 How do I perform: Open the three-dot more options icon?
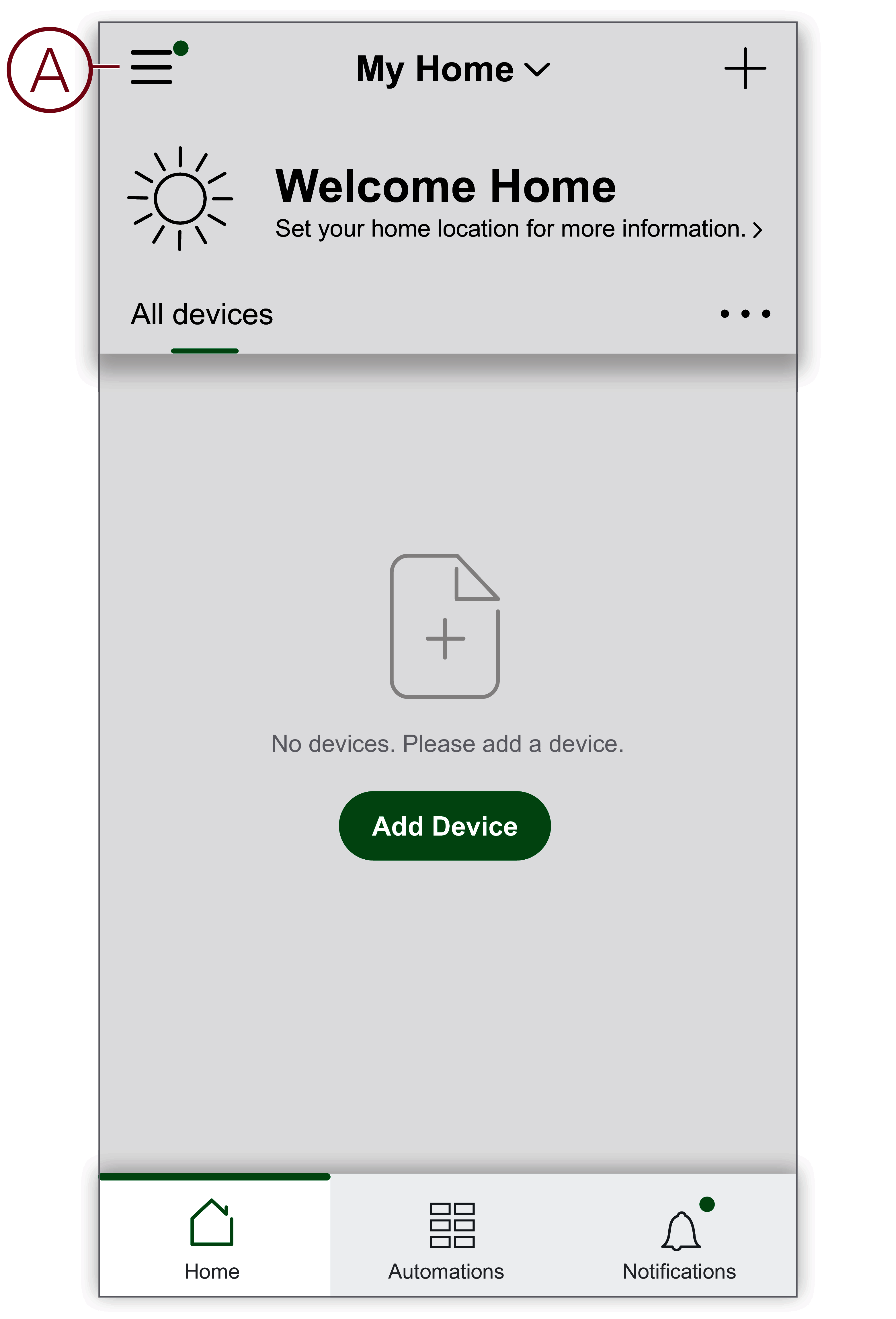click(x=745, y=313)
